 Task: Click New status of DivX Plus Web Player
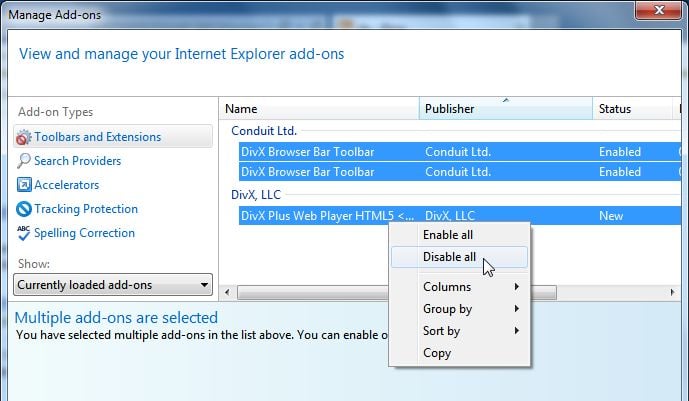(x=611, y=216)
